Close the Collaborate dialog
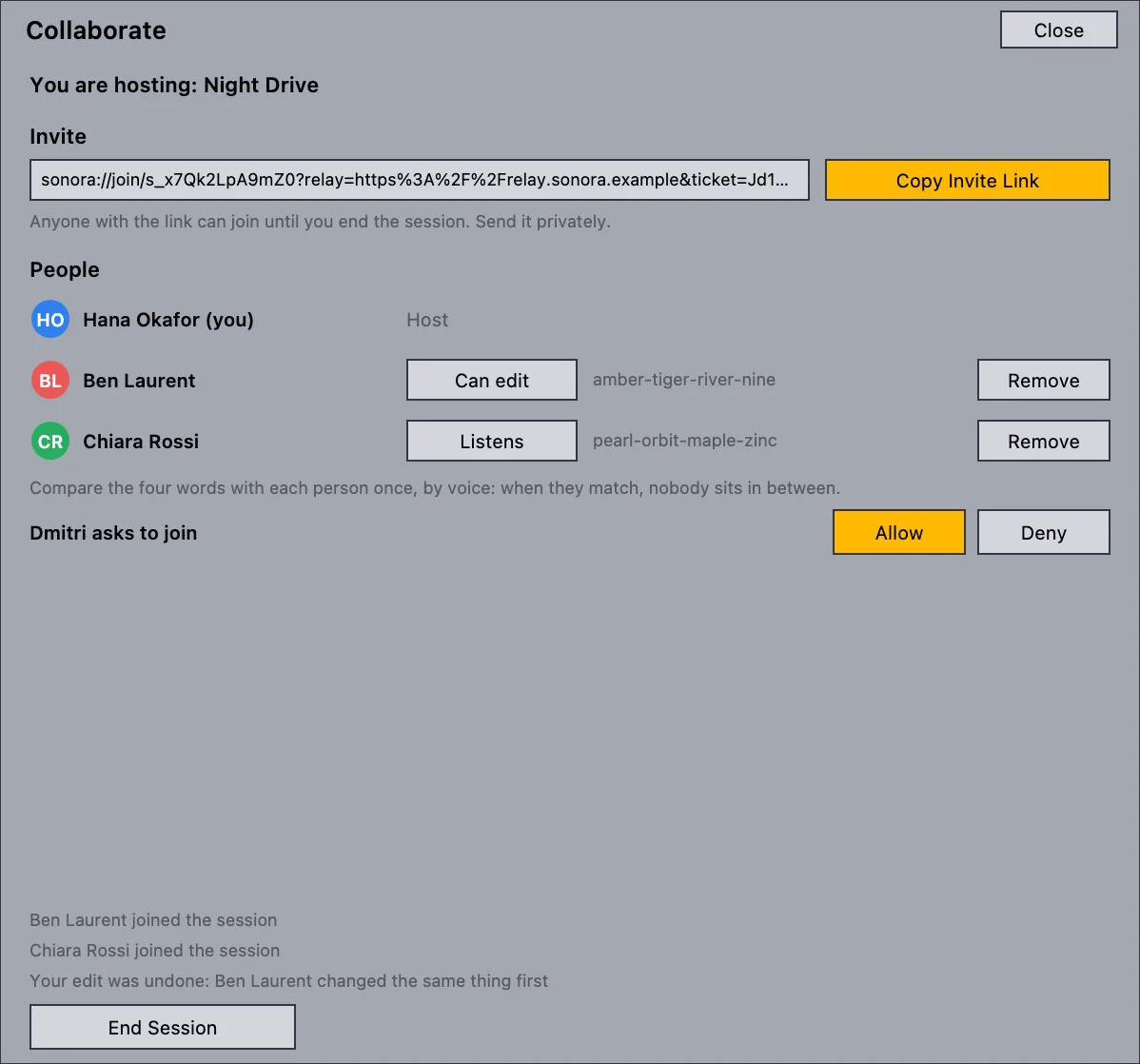 [x=1058, y=30]
